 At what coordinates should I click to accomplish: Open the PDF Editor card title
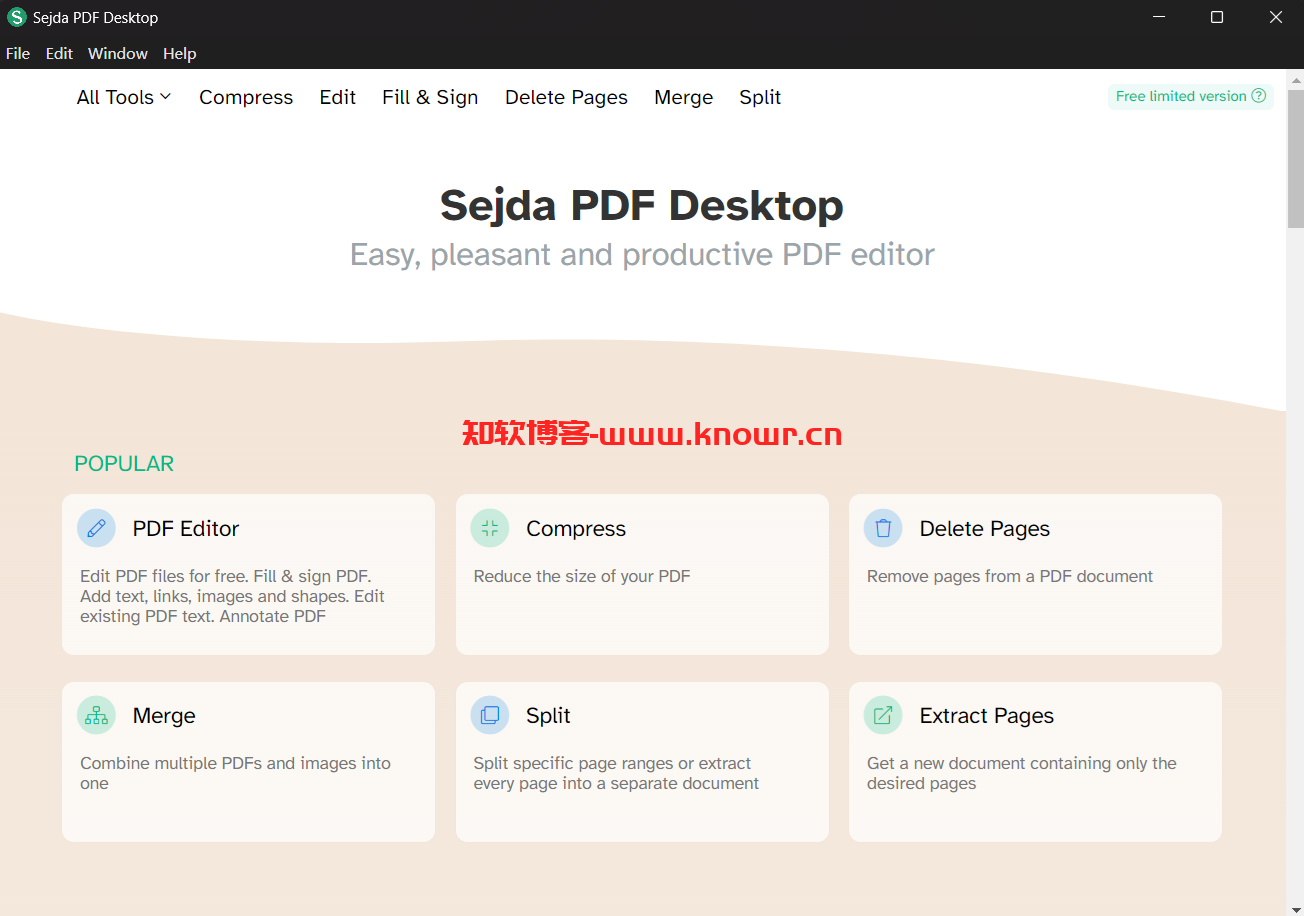coord(186,528)
